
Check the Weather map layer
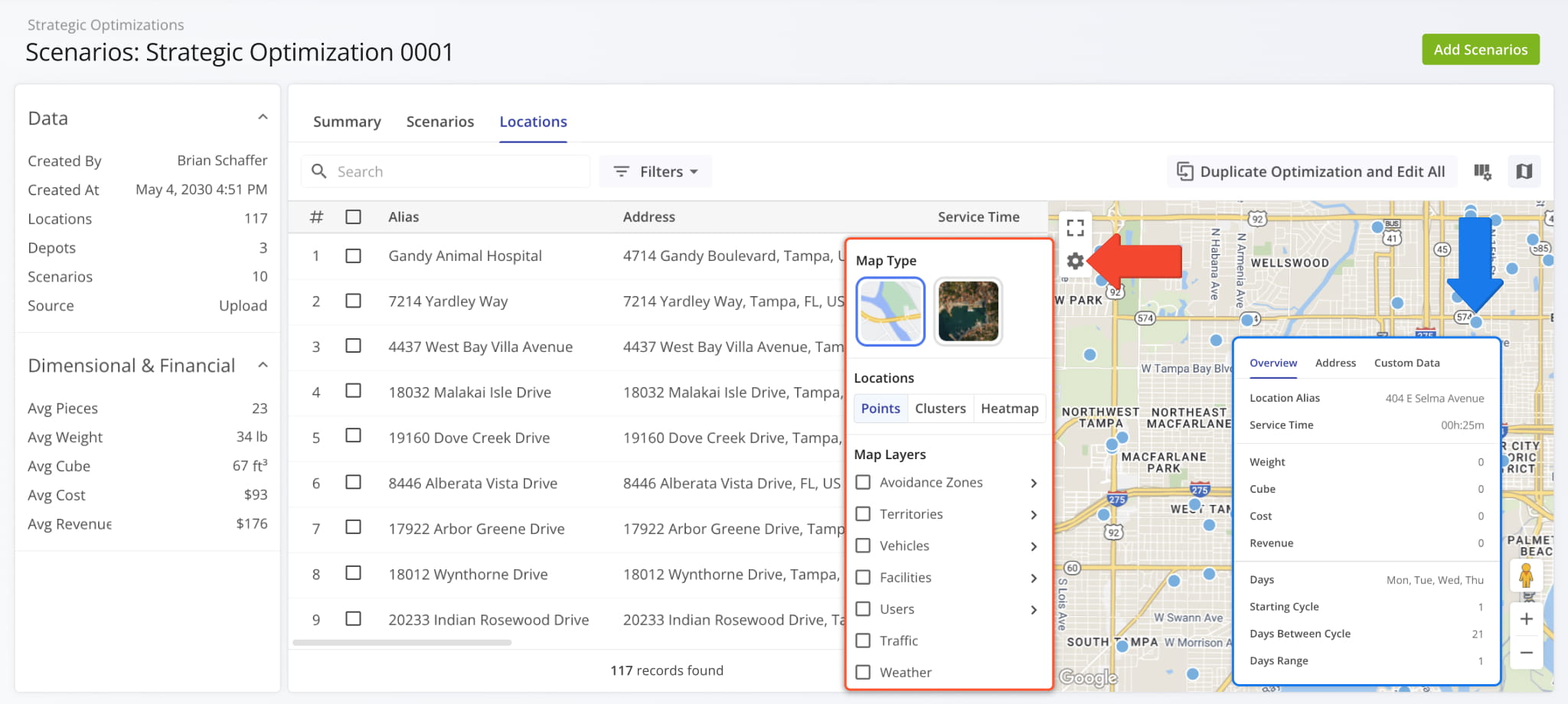point(863,672)
